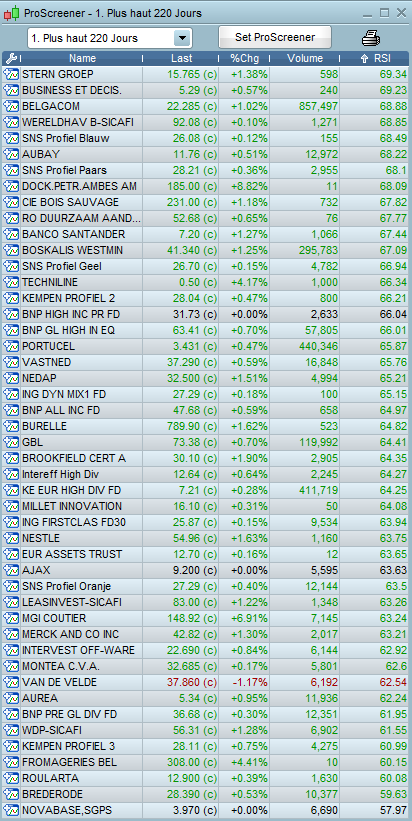The image size is (412, 821).
Task: Select the BROOKFIELD CERT A row name
Action: [x=74, y=458]
